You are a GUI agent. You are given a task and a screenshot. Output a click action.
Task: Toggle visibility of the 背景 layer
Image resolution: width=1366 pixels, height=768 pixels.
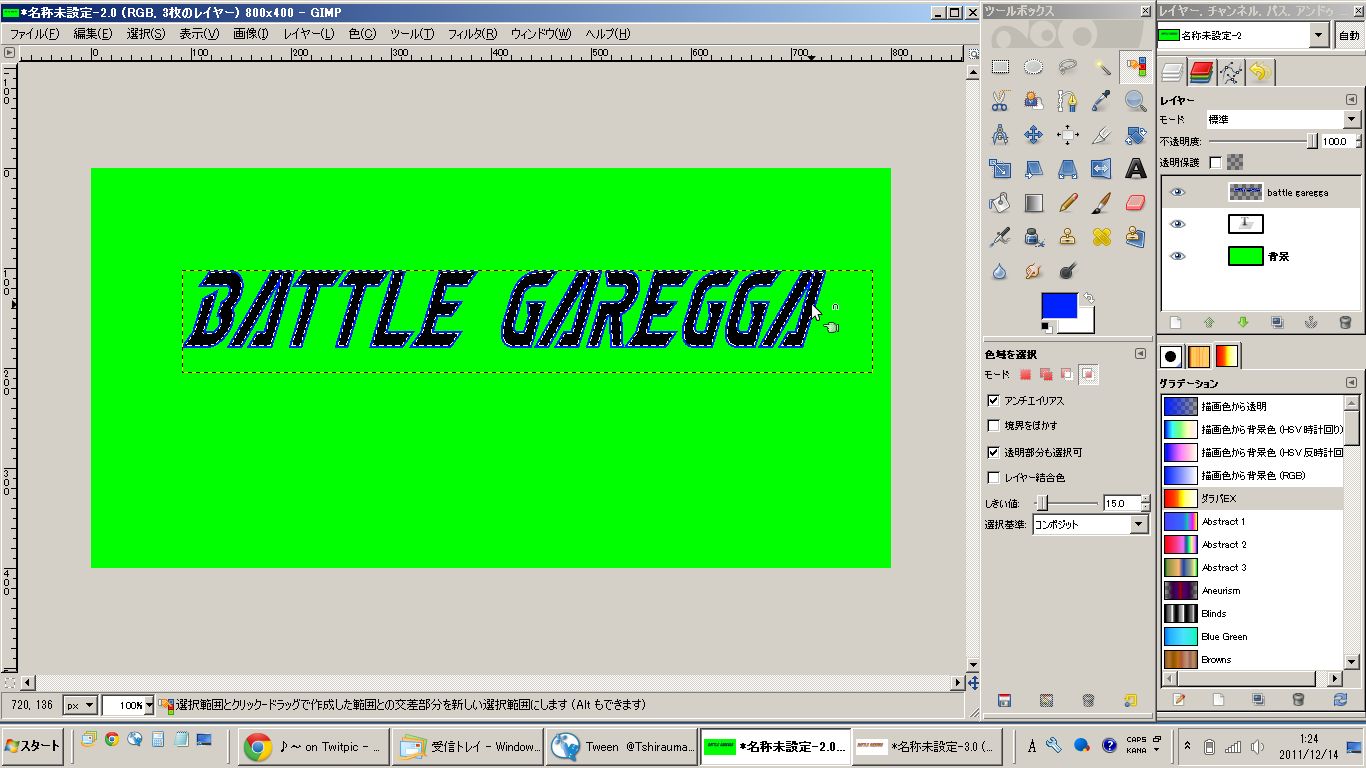tap(1177, 256)
